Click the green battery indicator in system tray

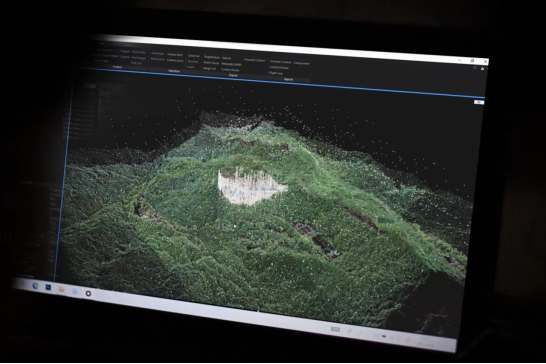[335, 329]
